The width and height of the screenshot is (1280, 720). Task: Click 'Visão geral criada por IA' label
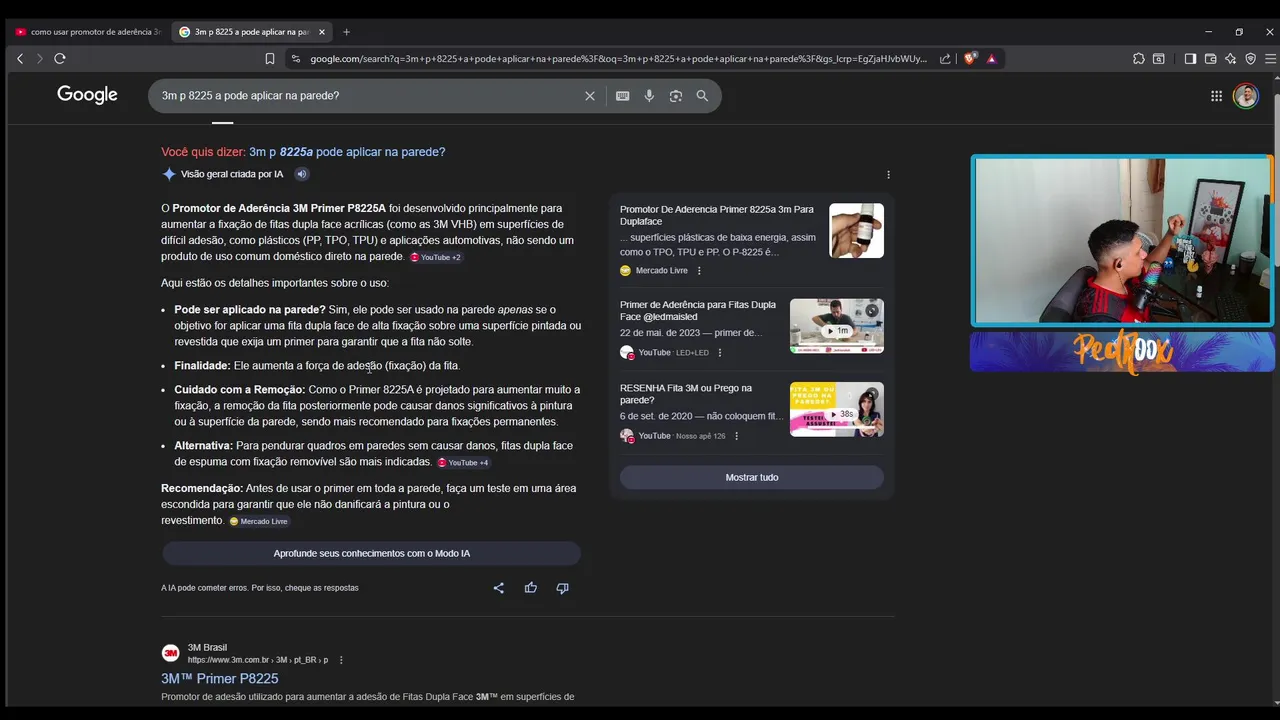click(232, 174)
